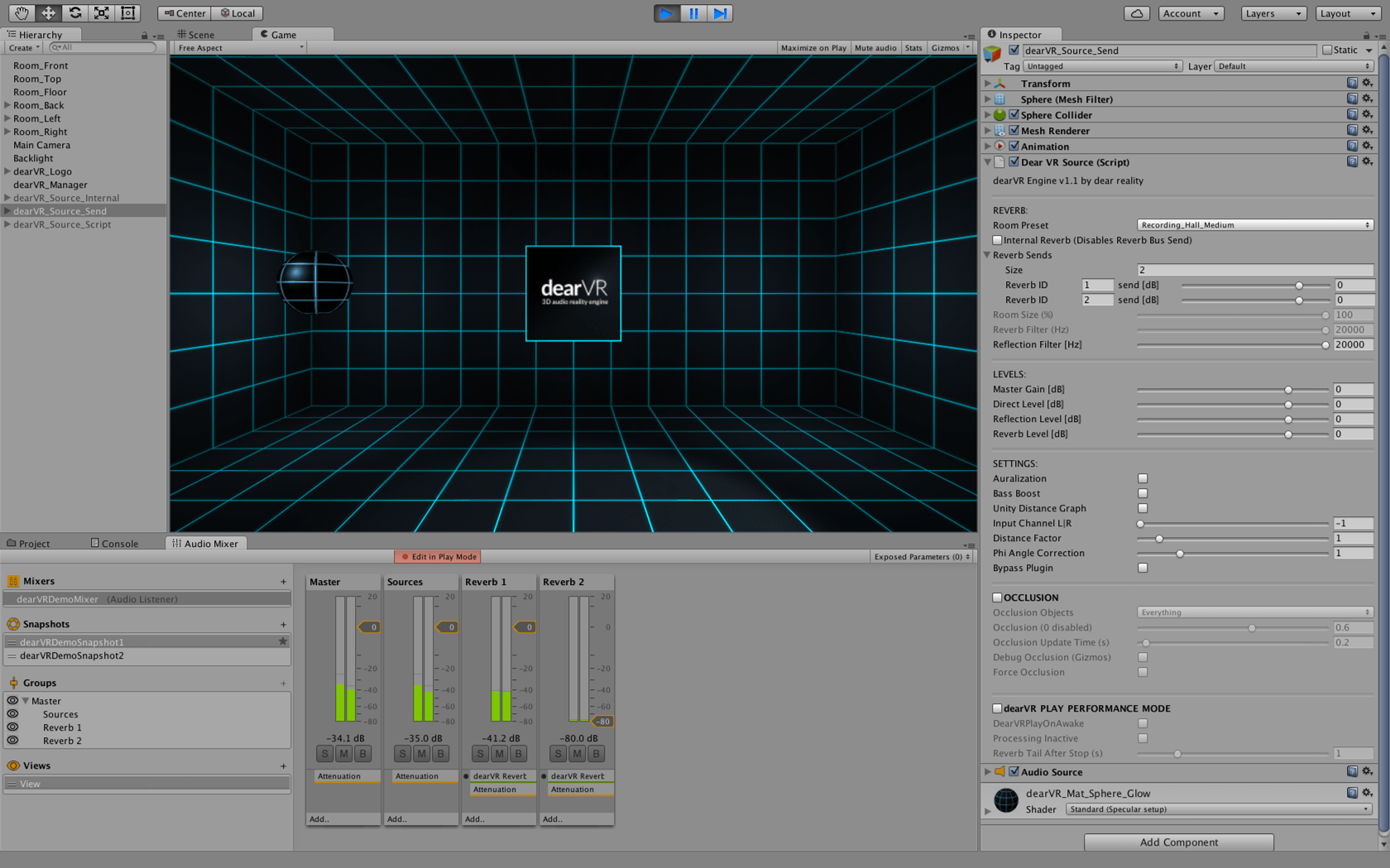This screenshot has height=868, width=1390.
Task: Open Unity Collaborate via the cloud icon
Action: click(1136, 13)
